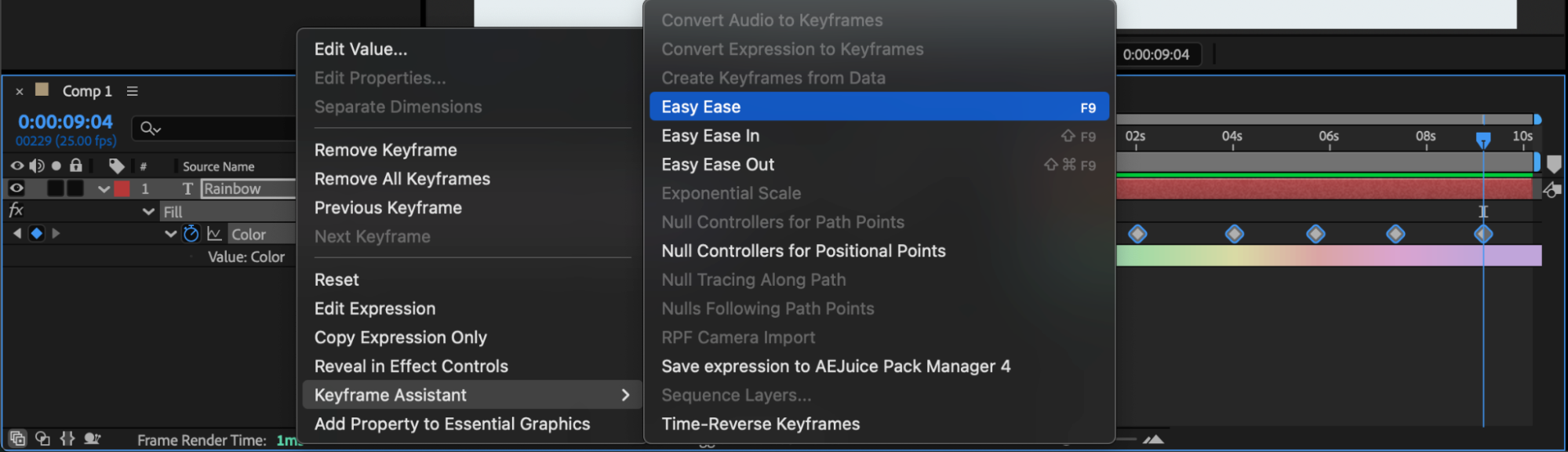The height and width of the screenshot is (452, 1568).
Task: Click the composition marker bin icon
Action: [x=1553, y=164]
